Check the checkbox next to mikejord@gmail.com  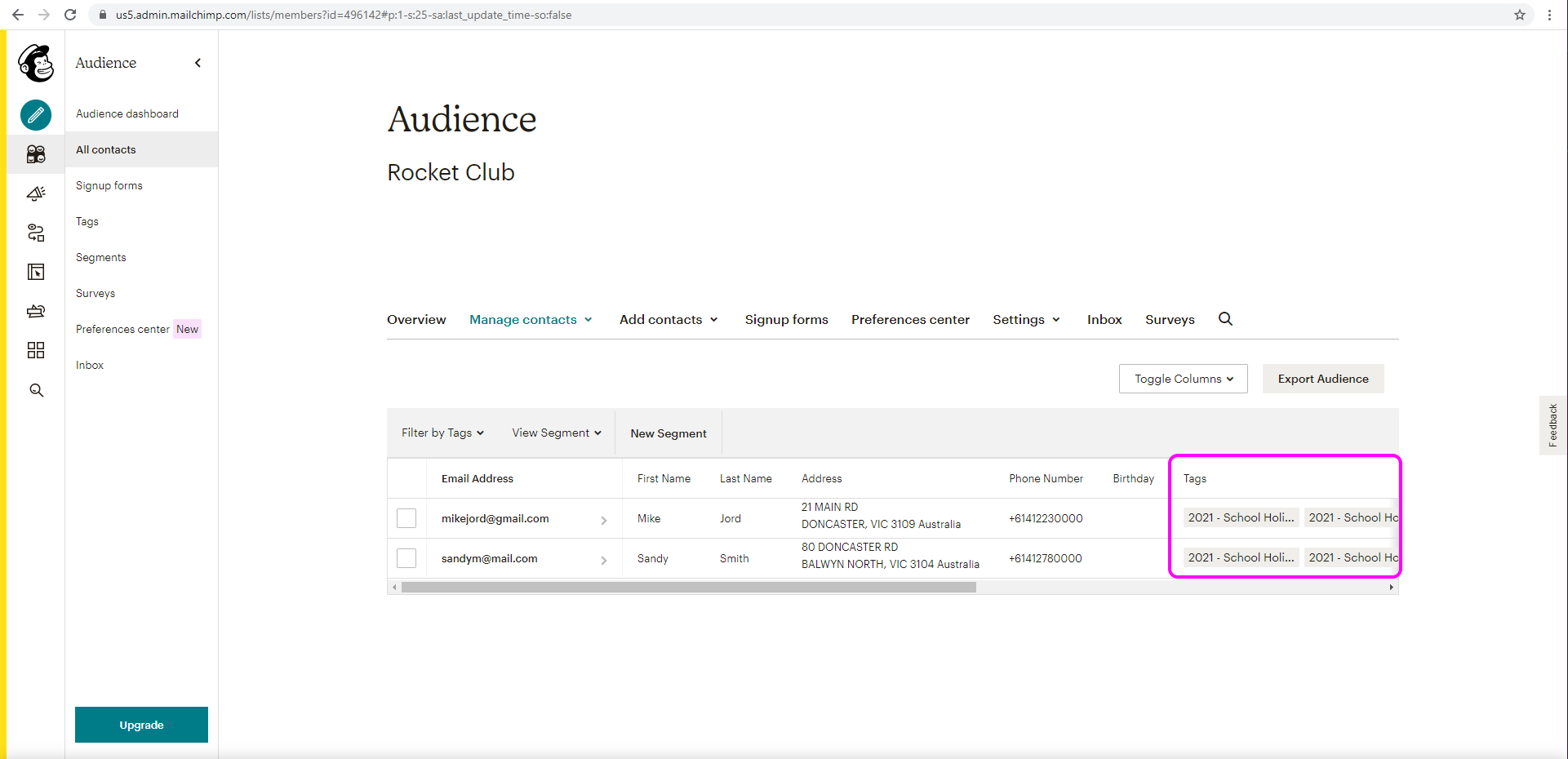coord(406,517)
